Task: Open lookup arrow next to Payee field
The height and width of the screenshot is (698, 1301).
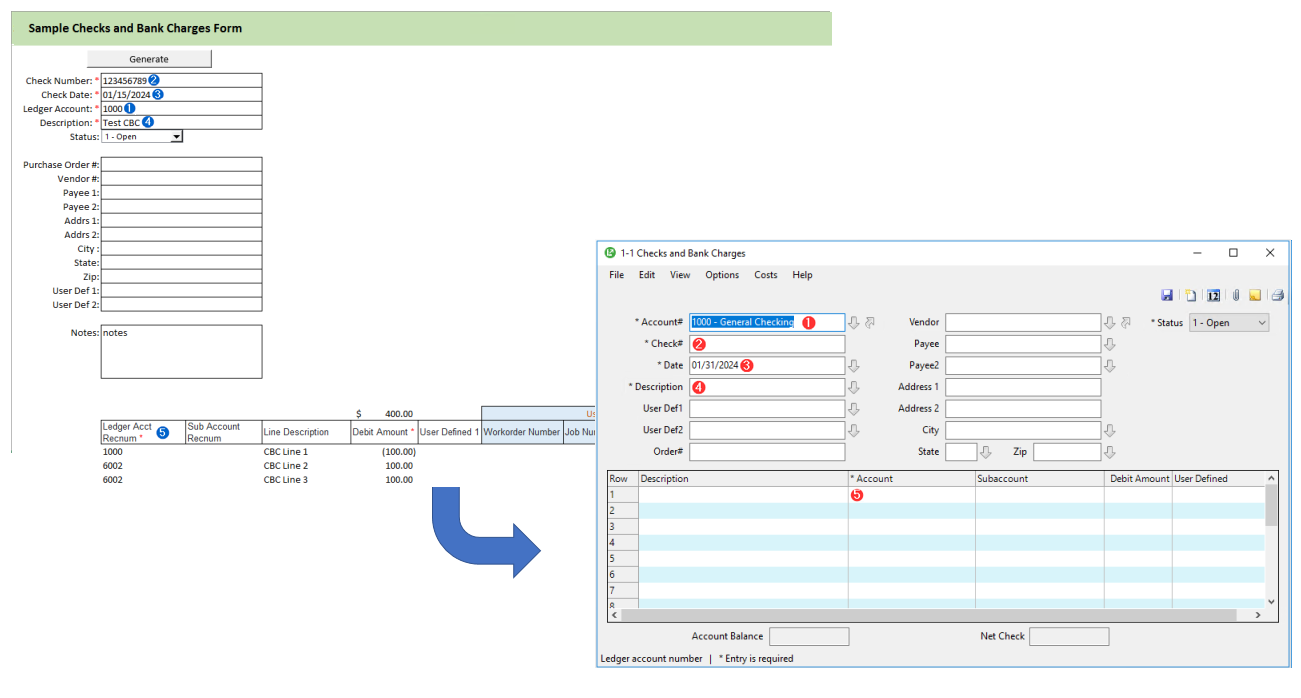Action: [x=1110, y=344]
